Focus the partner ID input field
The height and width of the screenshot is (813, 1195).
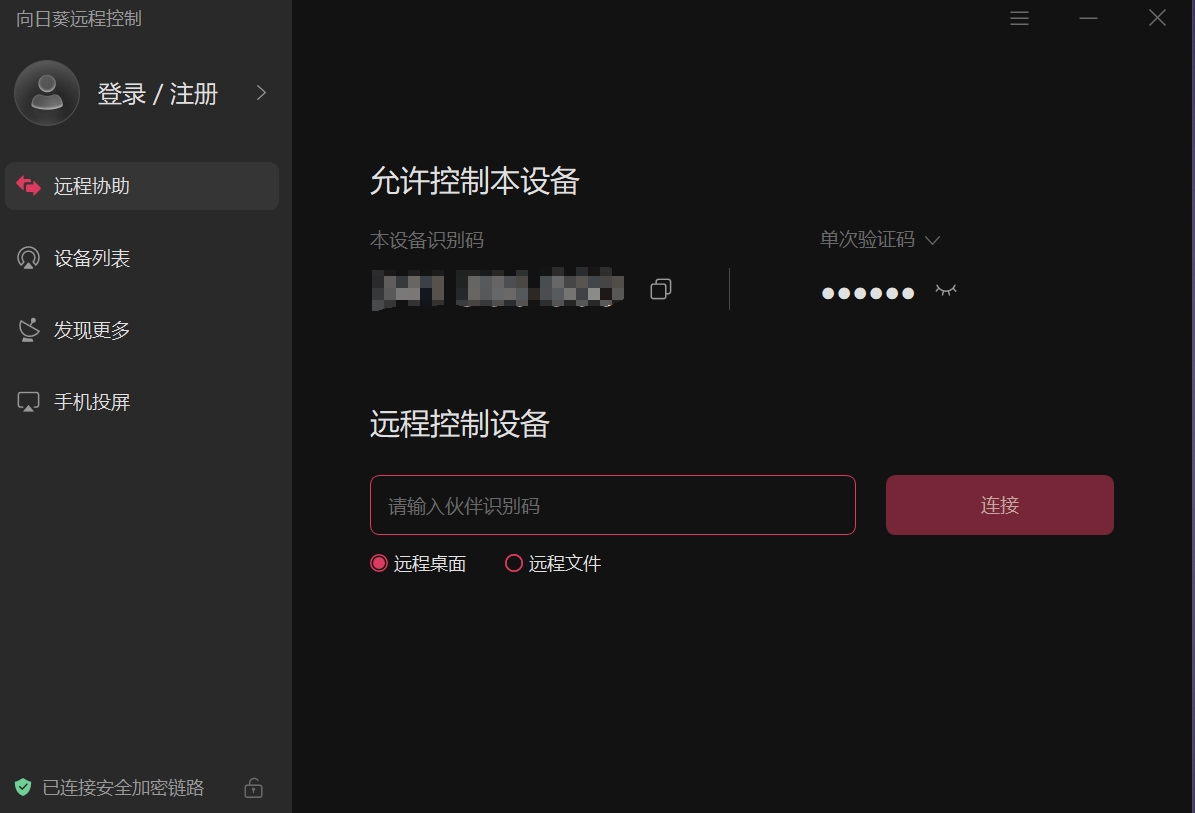(613, 505)
